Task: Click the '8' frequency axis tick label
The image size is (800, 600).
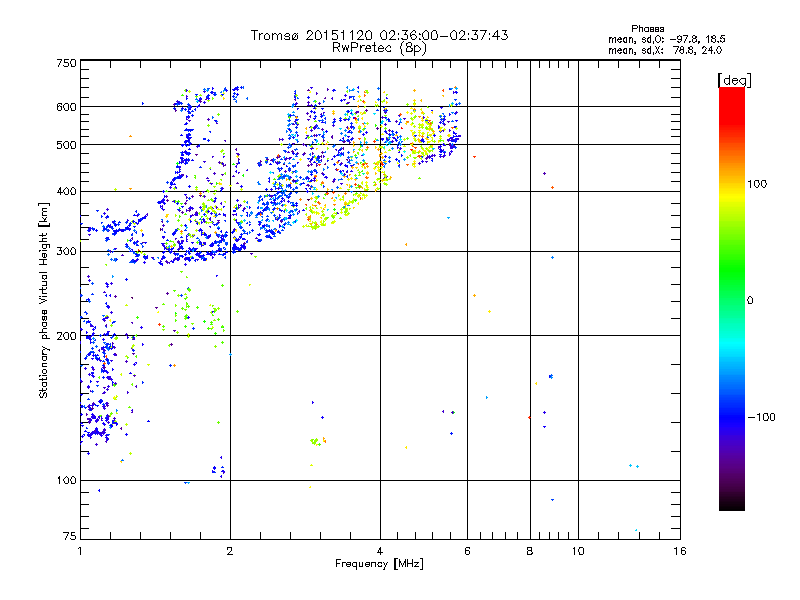Action: 530,551
